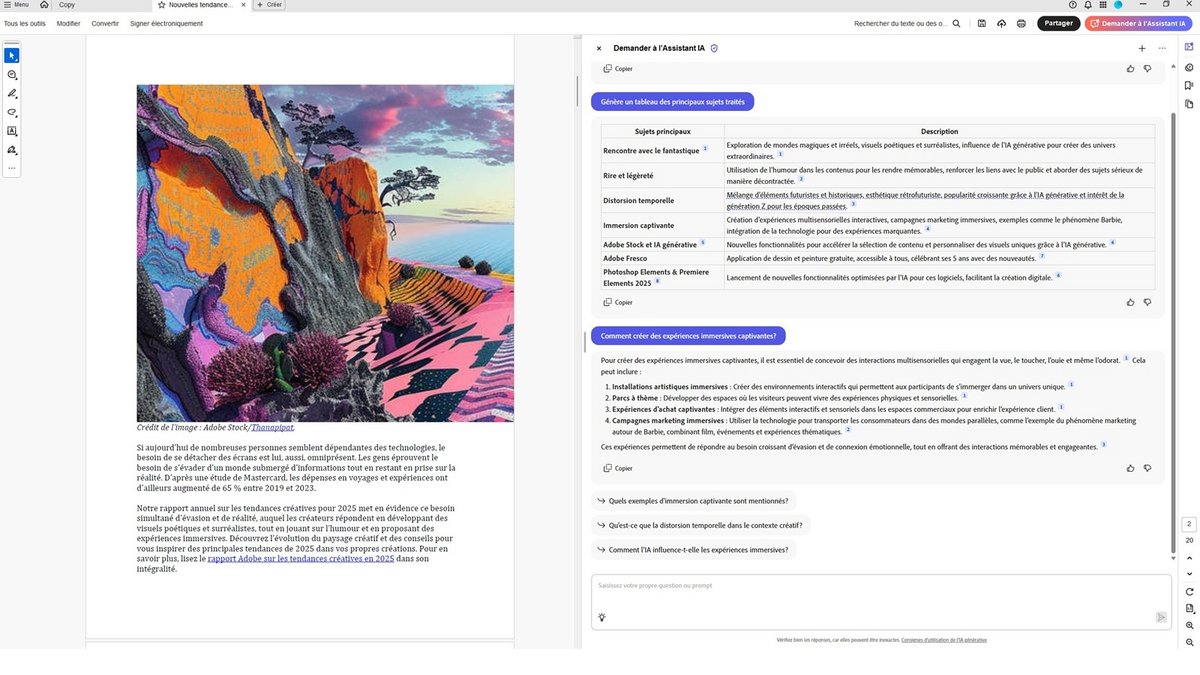Click the print document icon
The width and height of the screenshot is (1200, 675).
point(1021,22)
